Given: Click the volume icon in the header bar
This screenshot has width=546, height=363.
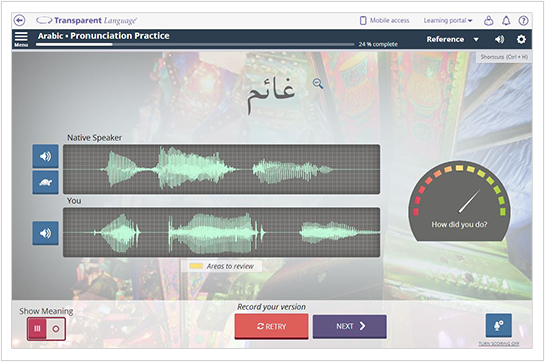Looking at the screenshot, I should pos(500,39).
